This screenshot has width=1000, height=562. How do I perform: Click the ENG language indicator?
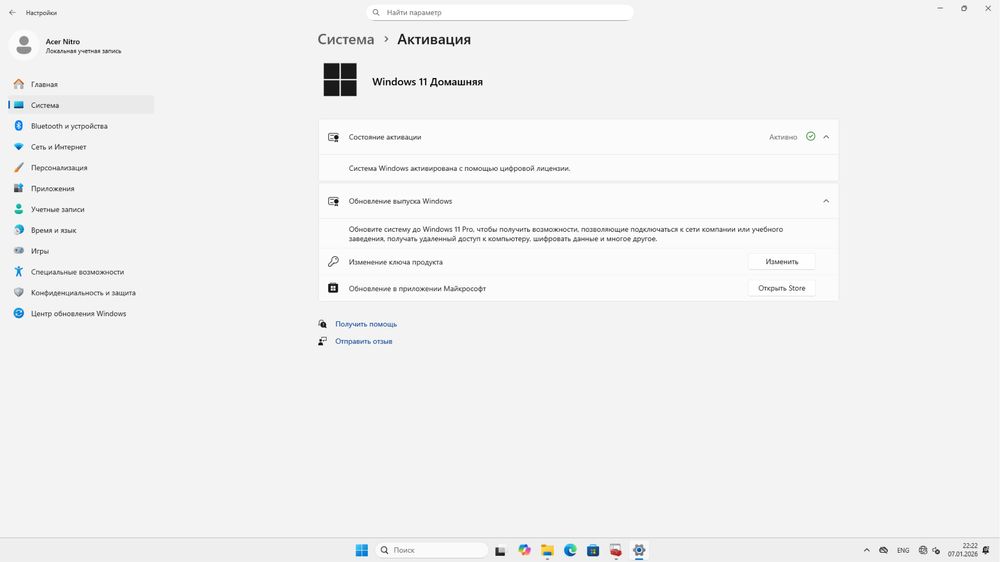[903, 550]
